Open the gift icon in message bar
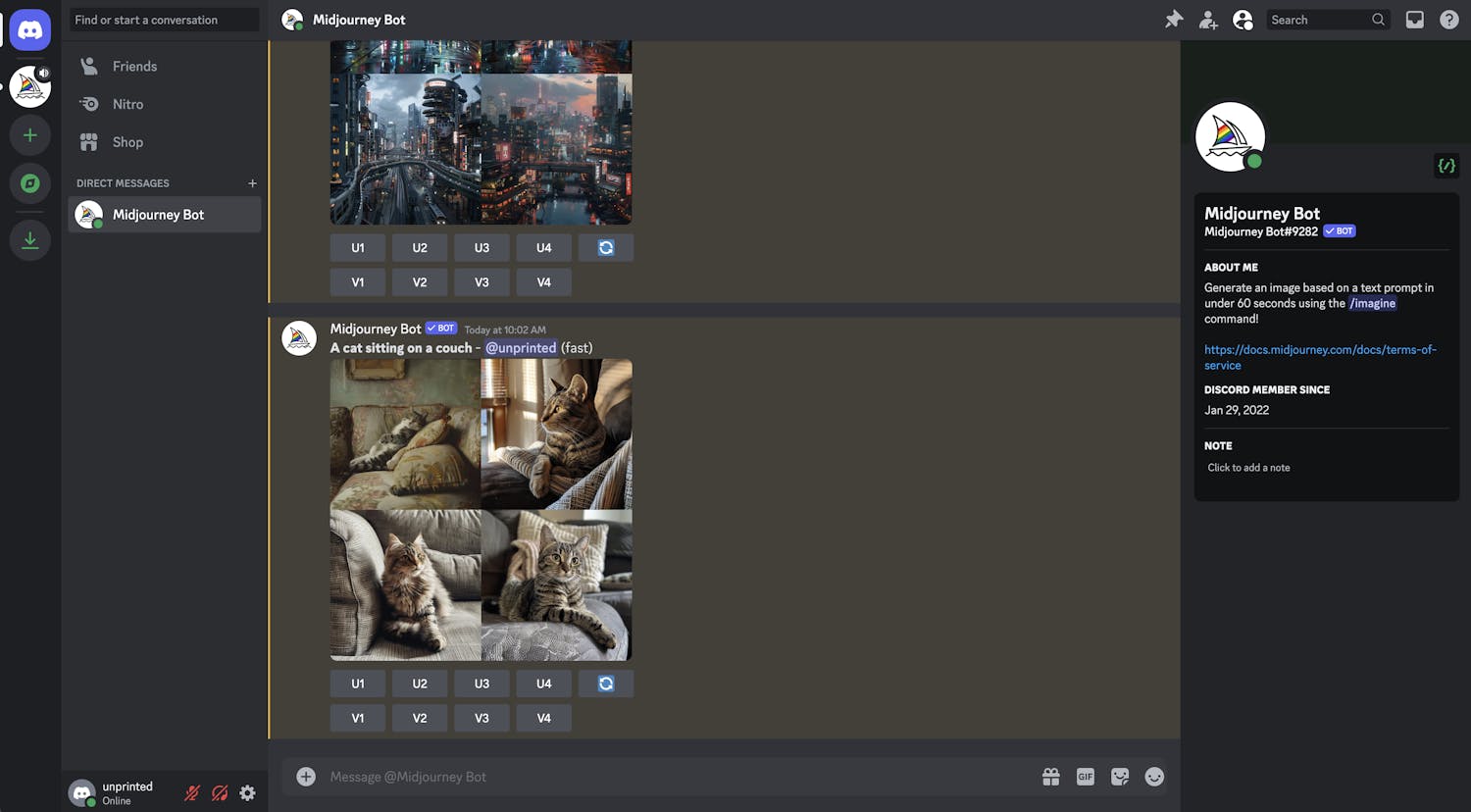This screenshot has width=1471, height=812. tap(1050, 777)
